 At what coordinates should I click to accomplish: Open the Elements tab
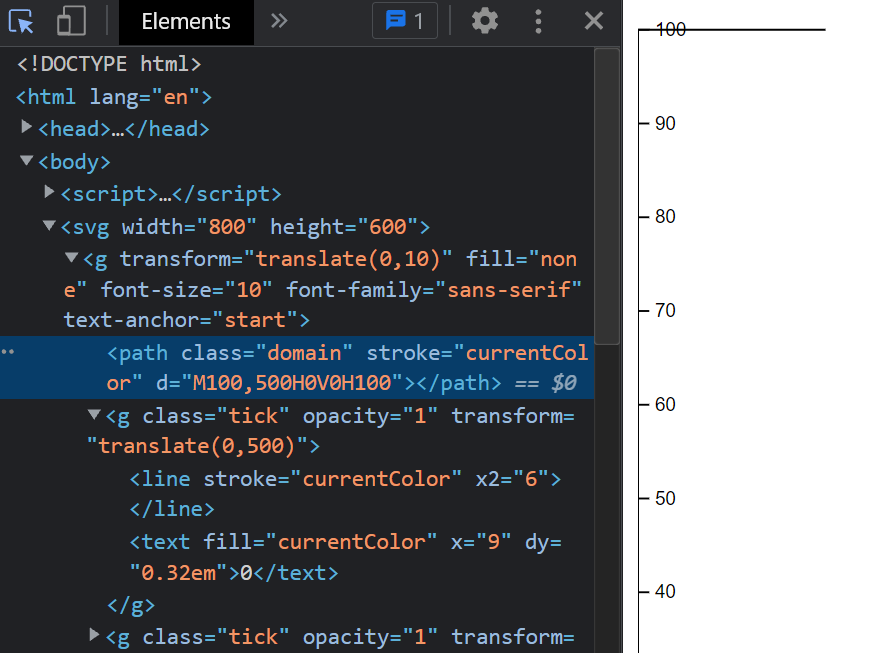click(186, 22)
